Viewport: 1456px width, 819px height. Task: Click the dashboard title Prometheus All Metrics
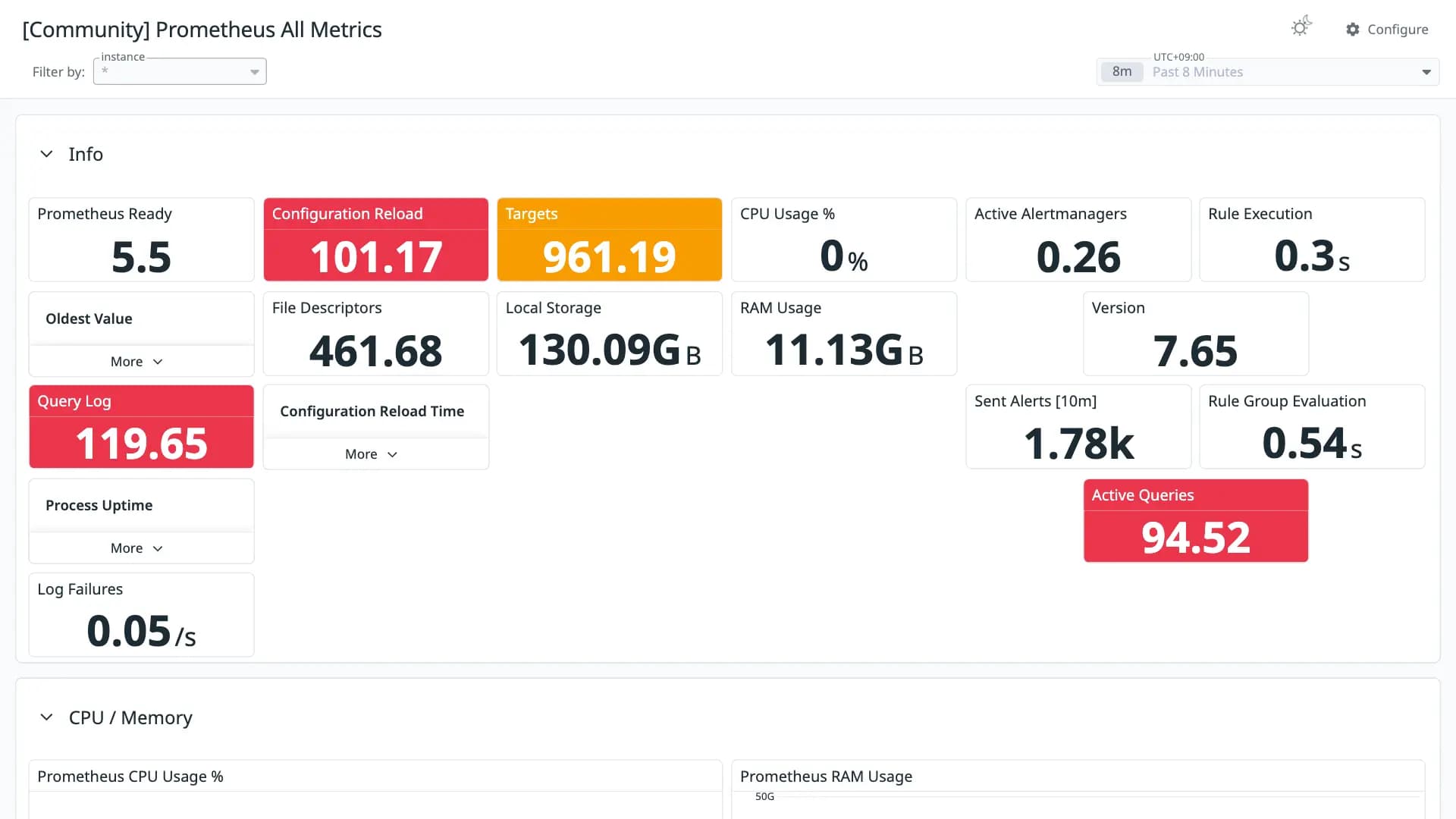202,30
